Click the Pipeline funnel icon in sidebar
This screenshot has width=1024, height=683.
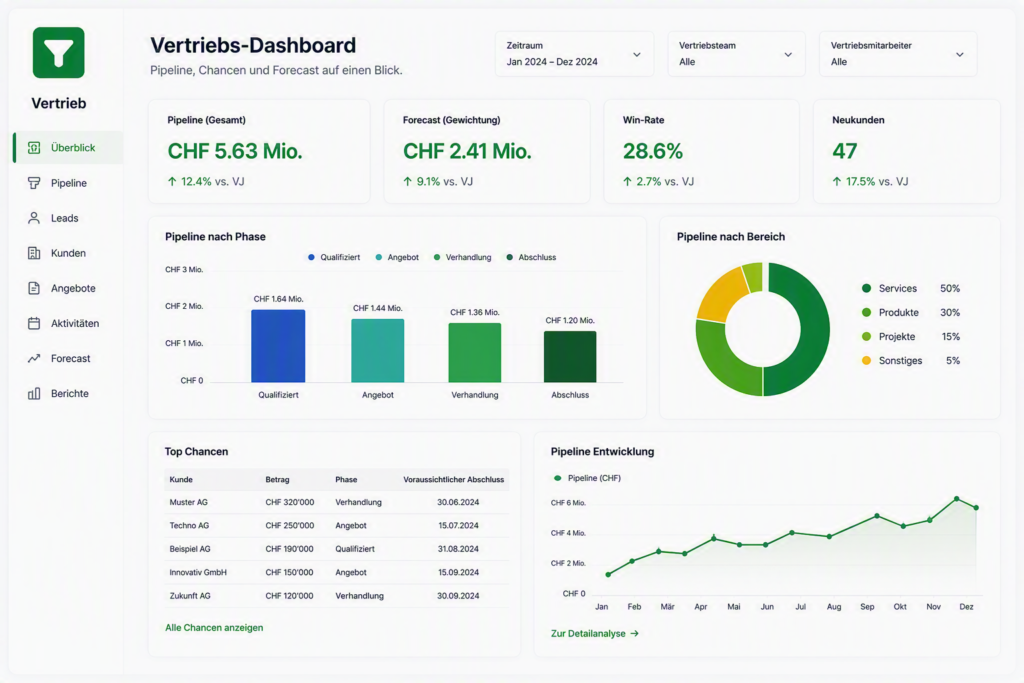34,183
